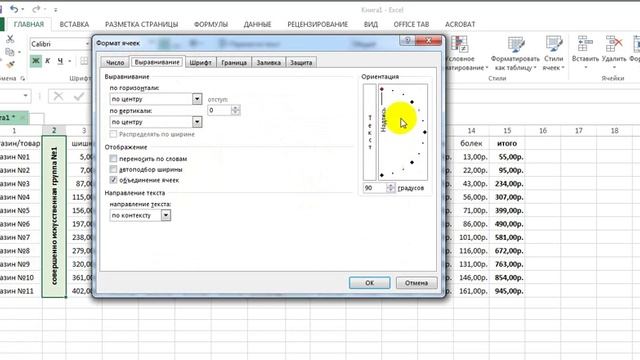
Task: Click the cell with 945,00р.
Action: [507, 291]
